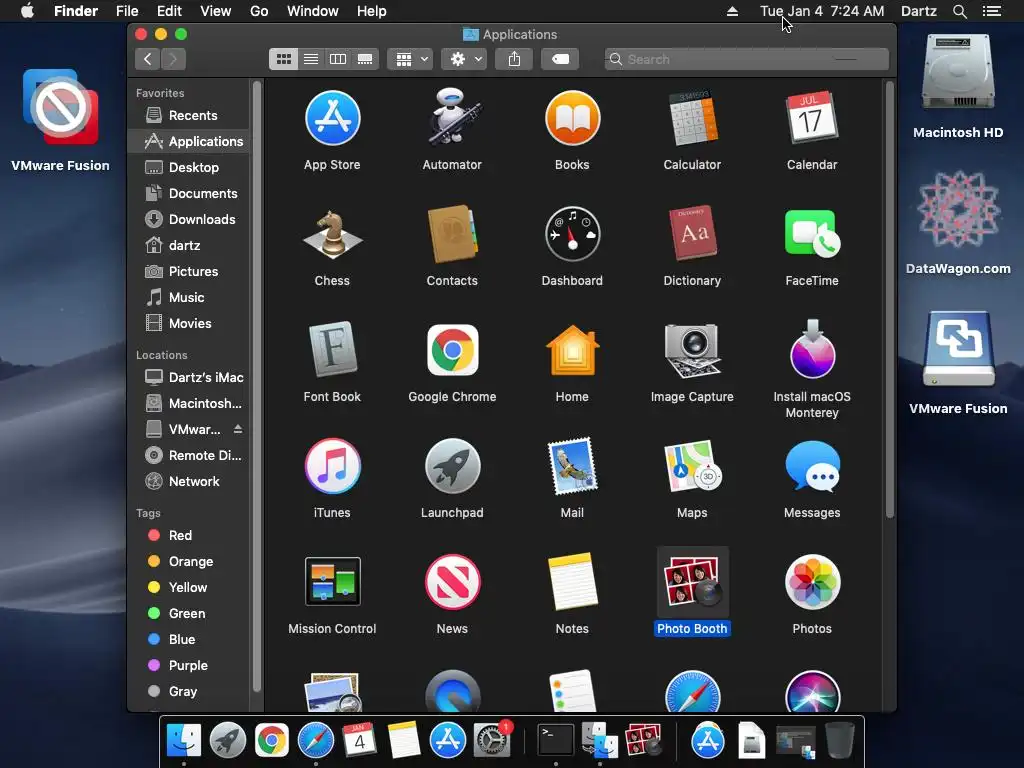Open Terminal from the Dock
The height and width of the screenshot is (768, 1024).
point(555,741)
